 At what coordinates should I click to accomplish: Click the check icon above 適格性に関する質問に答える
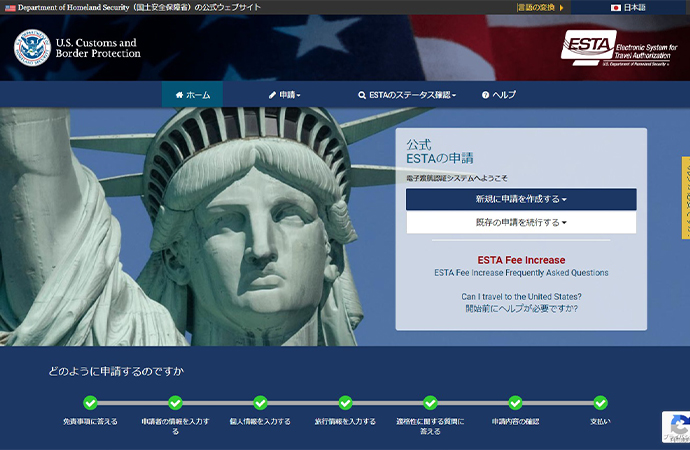[x=430, y=402]
